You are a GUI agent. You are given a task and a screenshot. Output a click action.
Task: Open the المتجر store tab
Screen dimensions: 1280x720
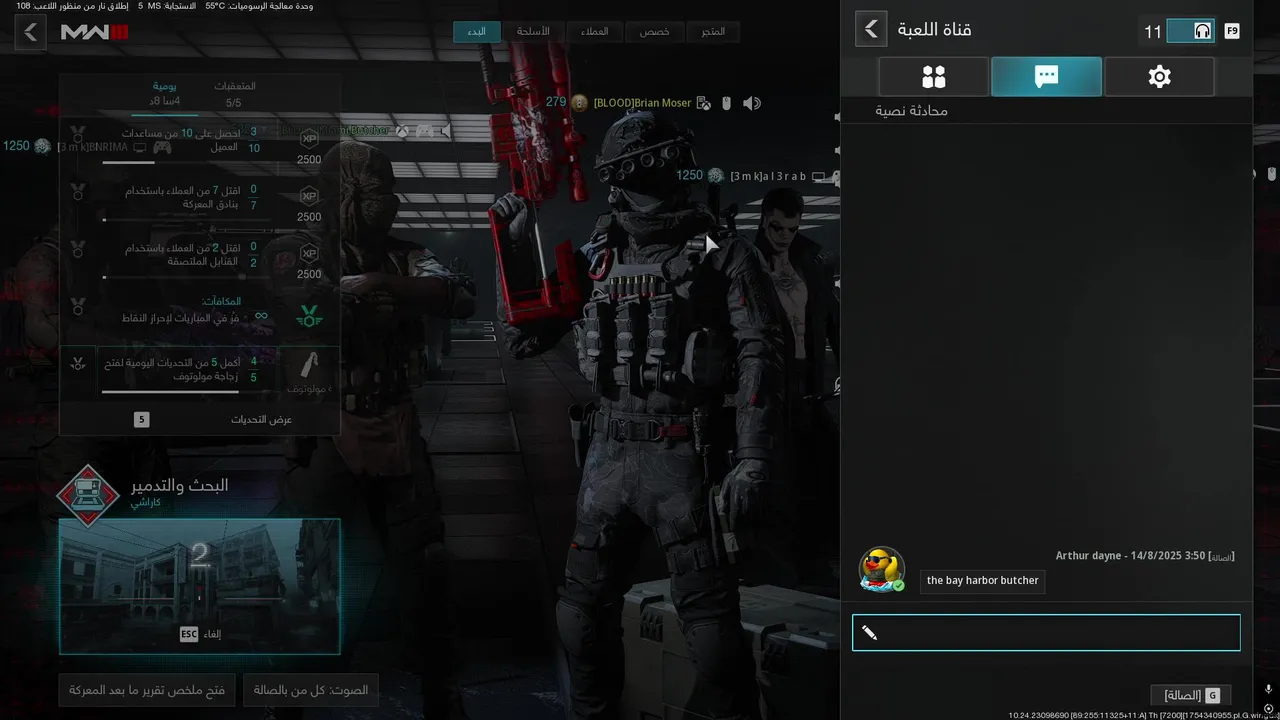[x=713, y=32]
